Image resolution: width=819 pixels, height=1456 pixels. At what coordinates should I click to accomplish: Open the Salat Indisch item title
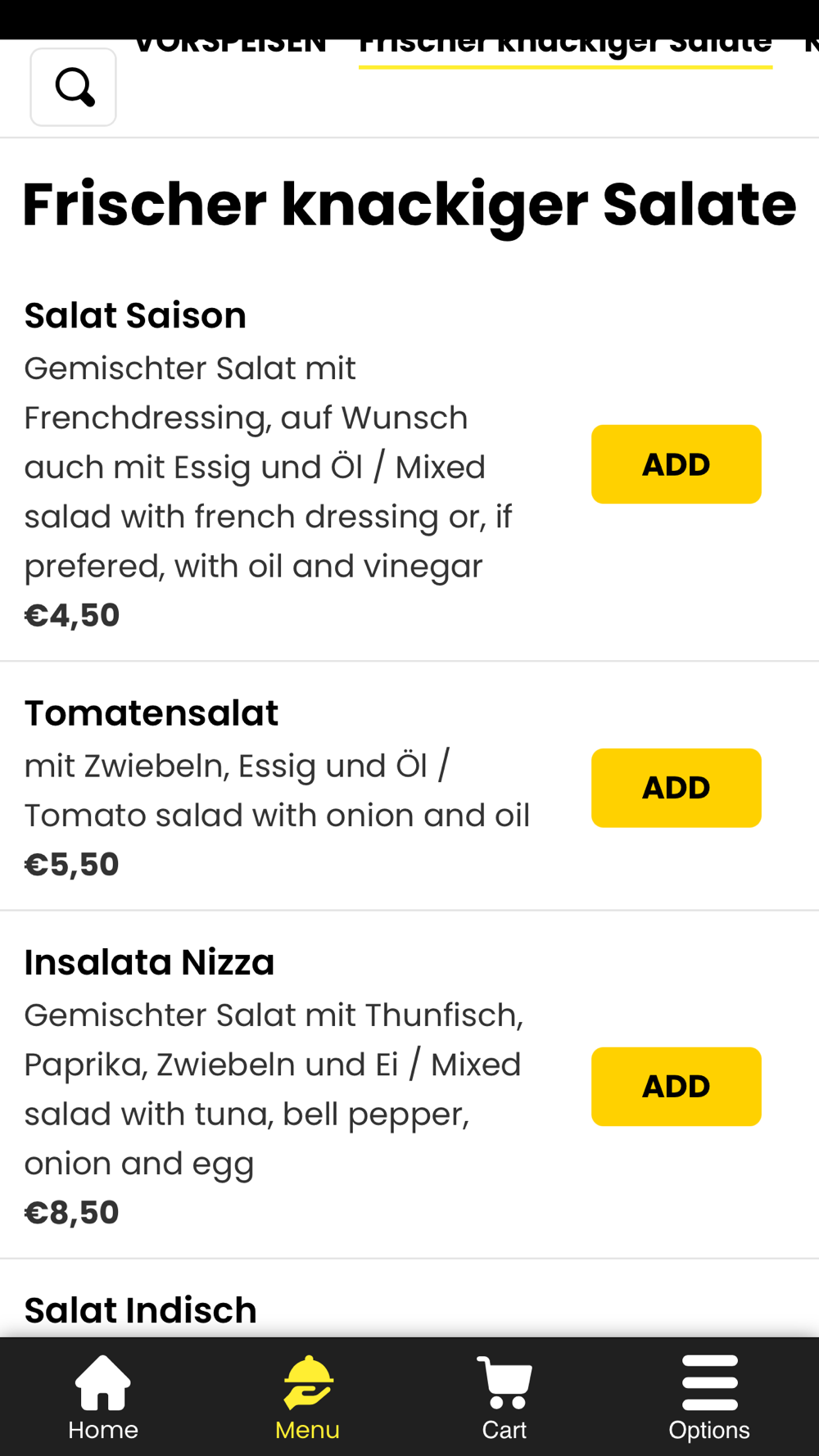(x=140, y=1310)
